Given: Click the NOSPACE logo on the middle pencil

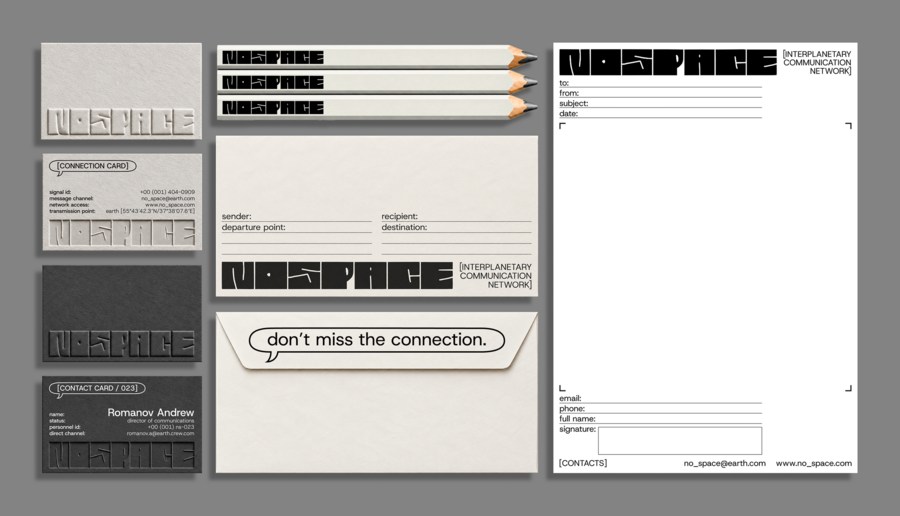Looking at the screenshot, I should (273, 83).
